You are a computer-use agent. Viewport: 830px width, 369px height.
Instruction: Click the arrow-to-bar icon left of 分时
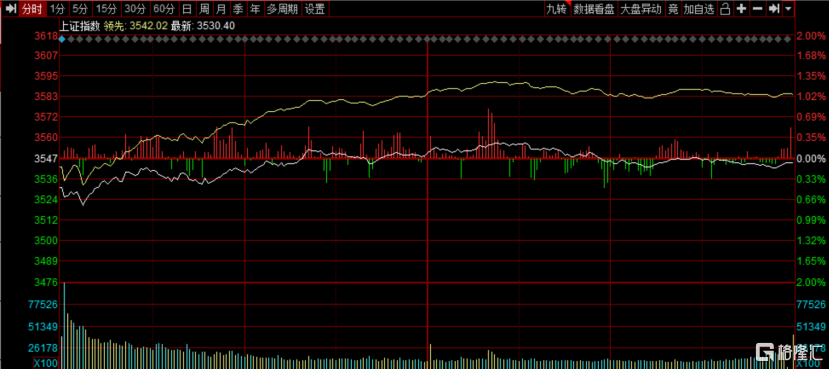[x=10, y=8]
